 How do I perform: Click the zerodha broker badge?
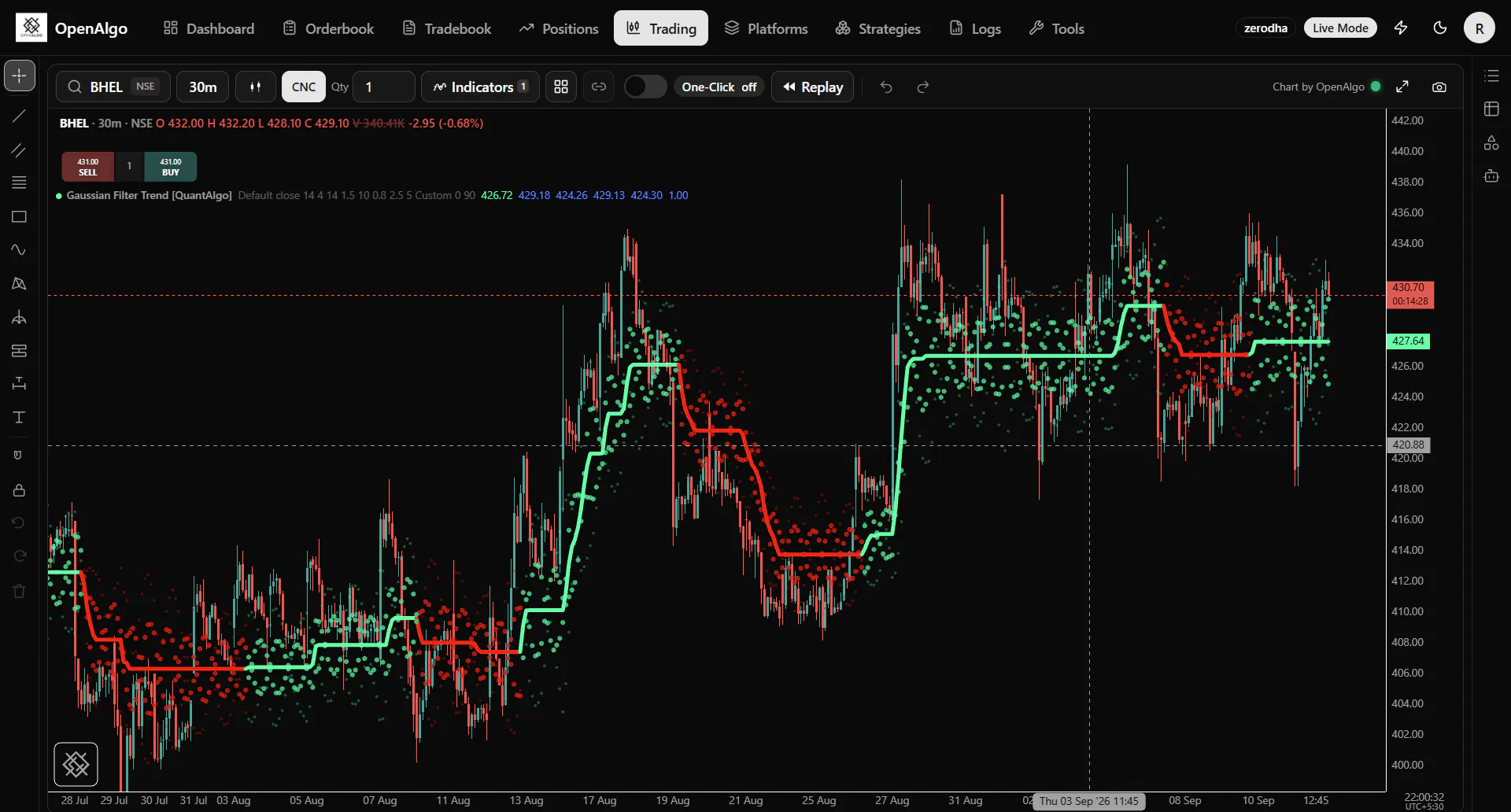point(1265,28)
